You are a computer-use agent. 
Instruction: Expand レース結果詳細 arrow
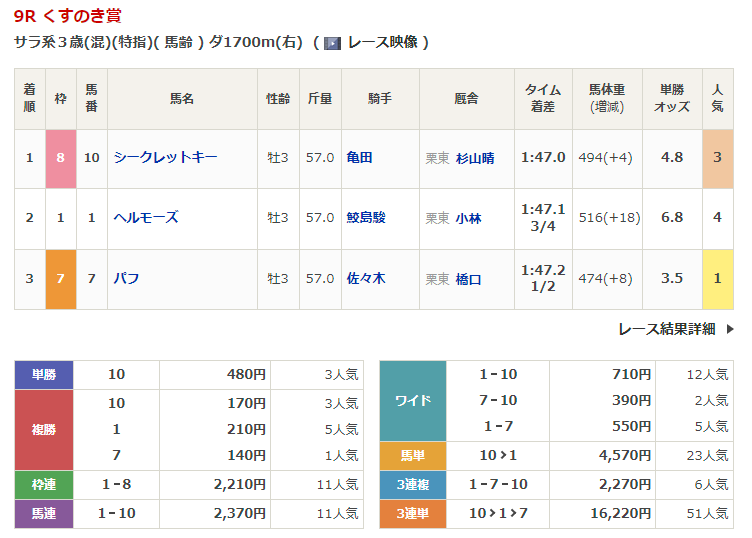(729, 329)
